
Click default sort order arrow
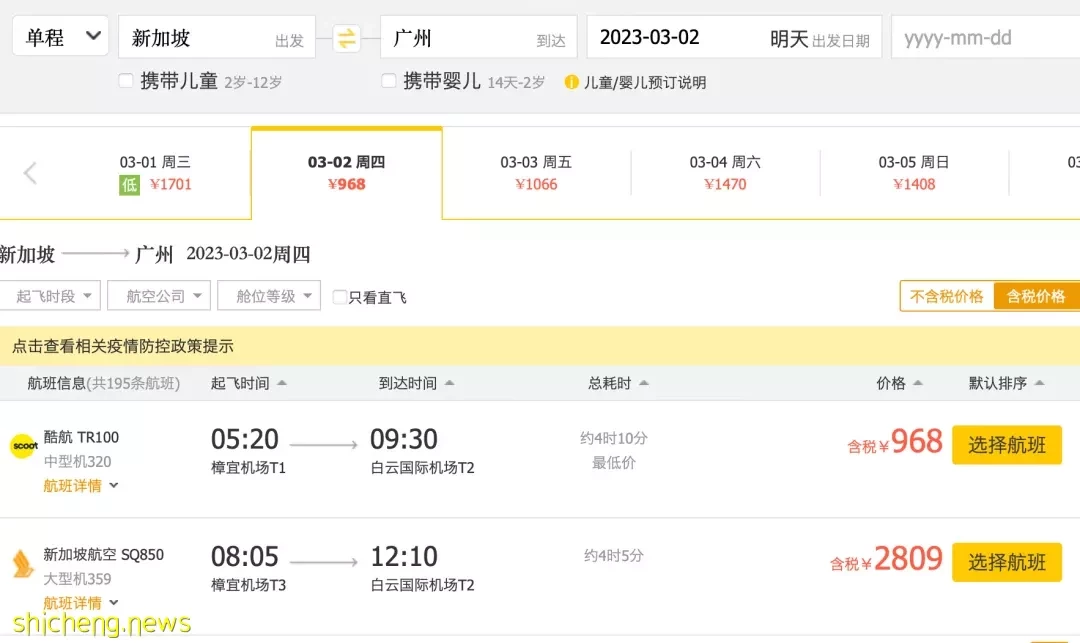(1039, 383)
